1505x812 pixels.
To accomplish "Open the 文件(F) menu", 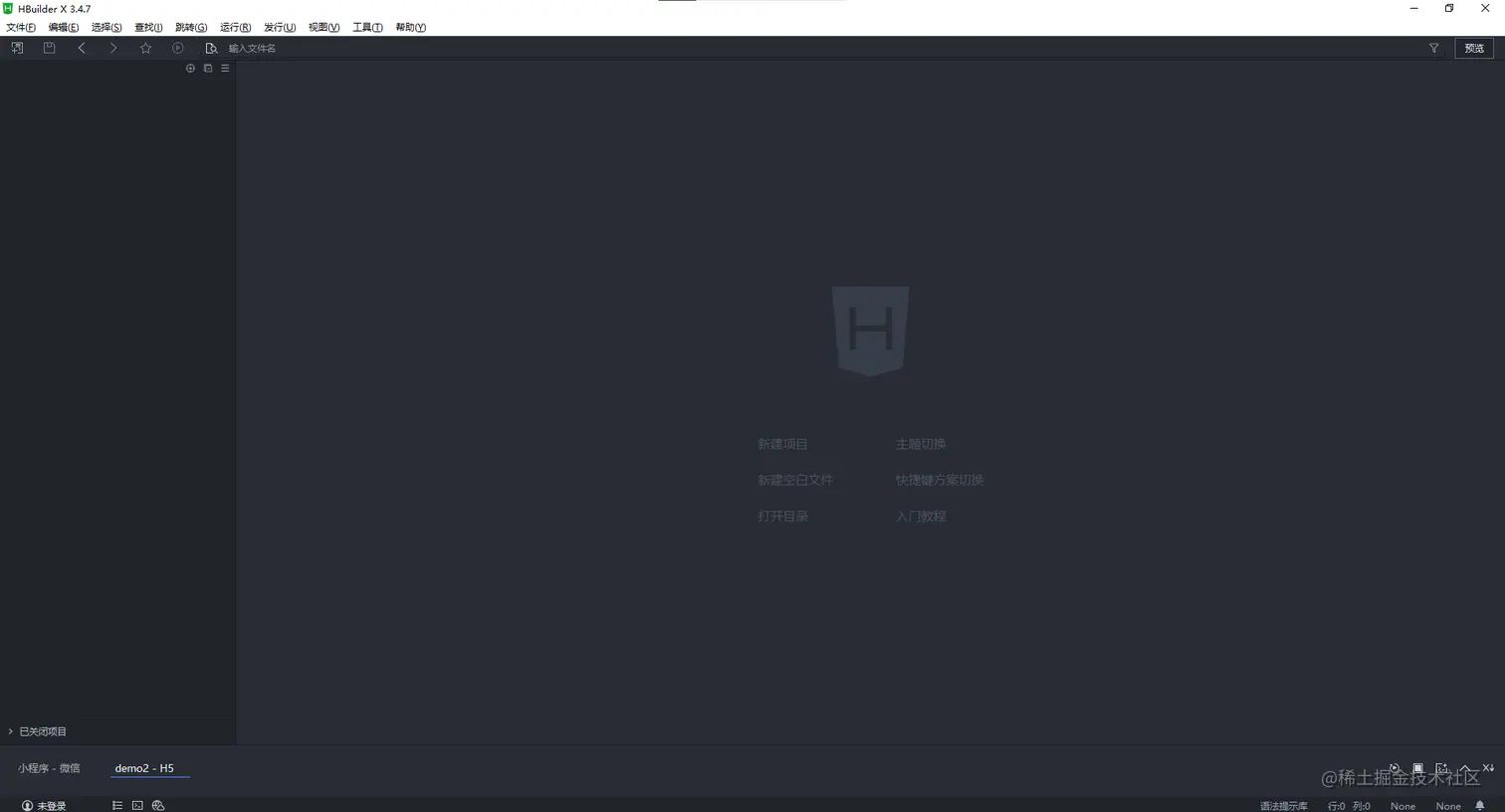I will click(21, 28).
